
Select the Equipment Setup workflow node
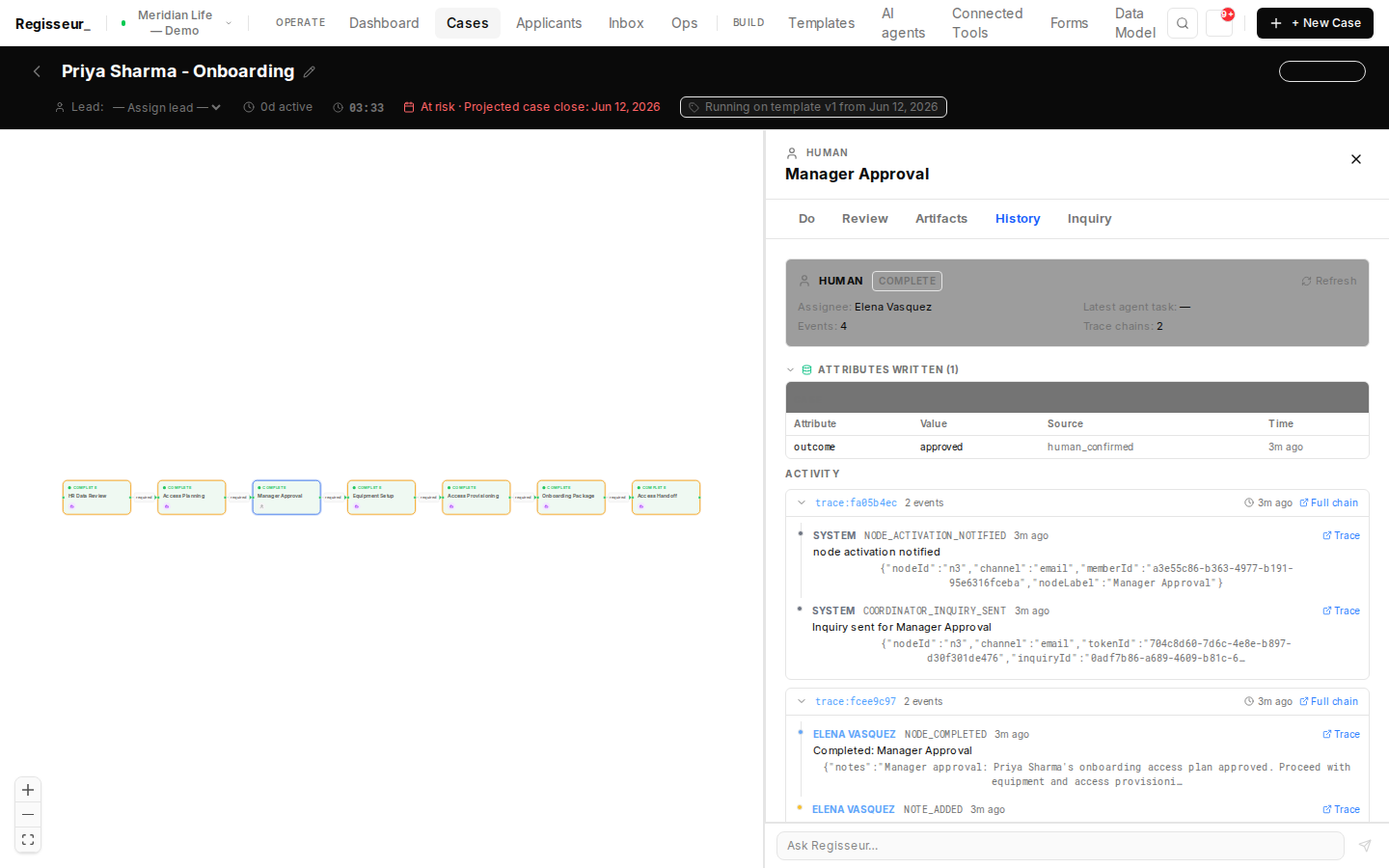tap(381, 498)
